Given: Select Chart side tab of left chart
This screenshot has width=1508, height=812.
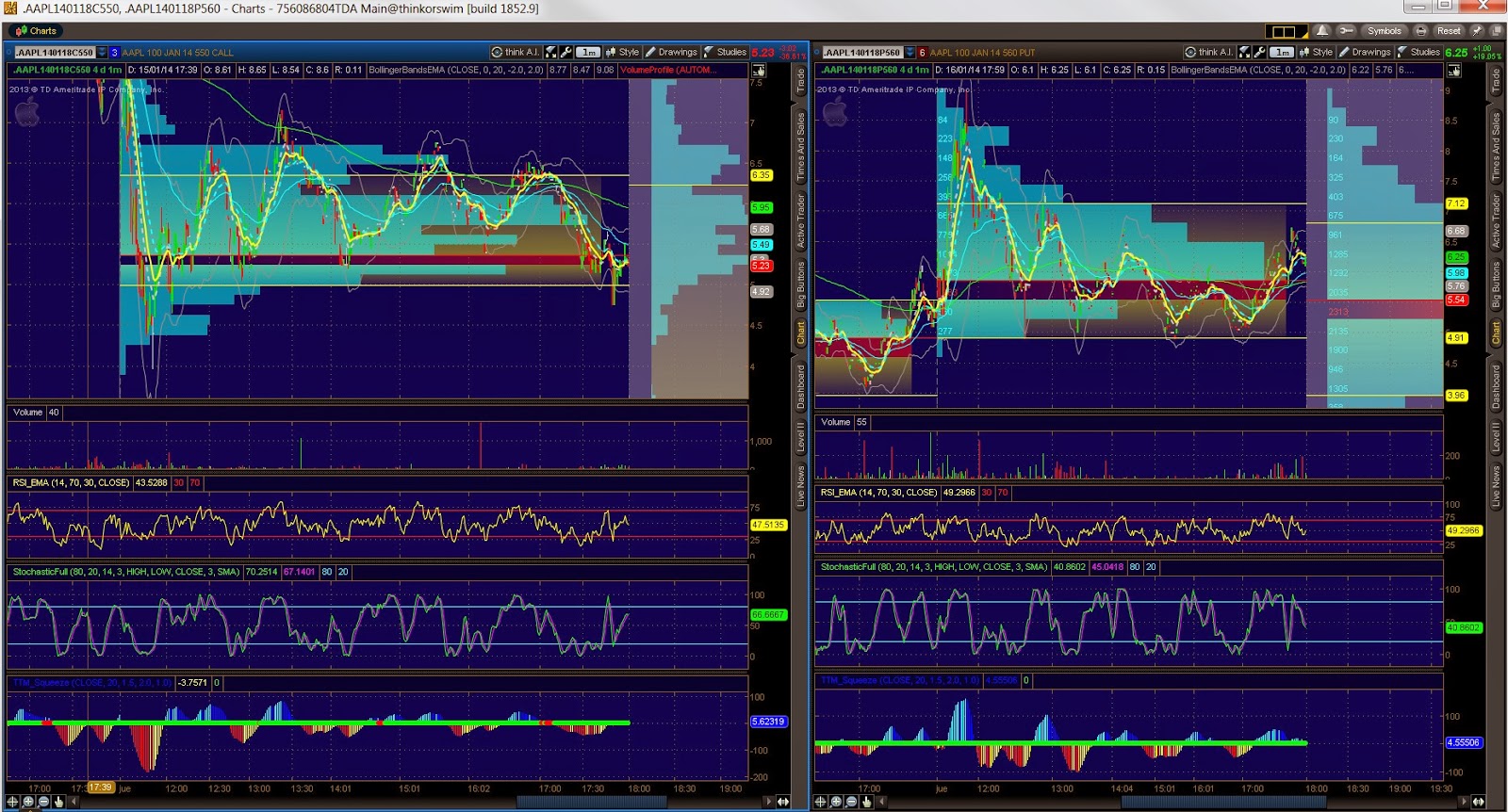Looking at the screenshot, I should (x=800, y=333).
